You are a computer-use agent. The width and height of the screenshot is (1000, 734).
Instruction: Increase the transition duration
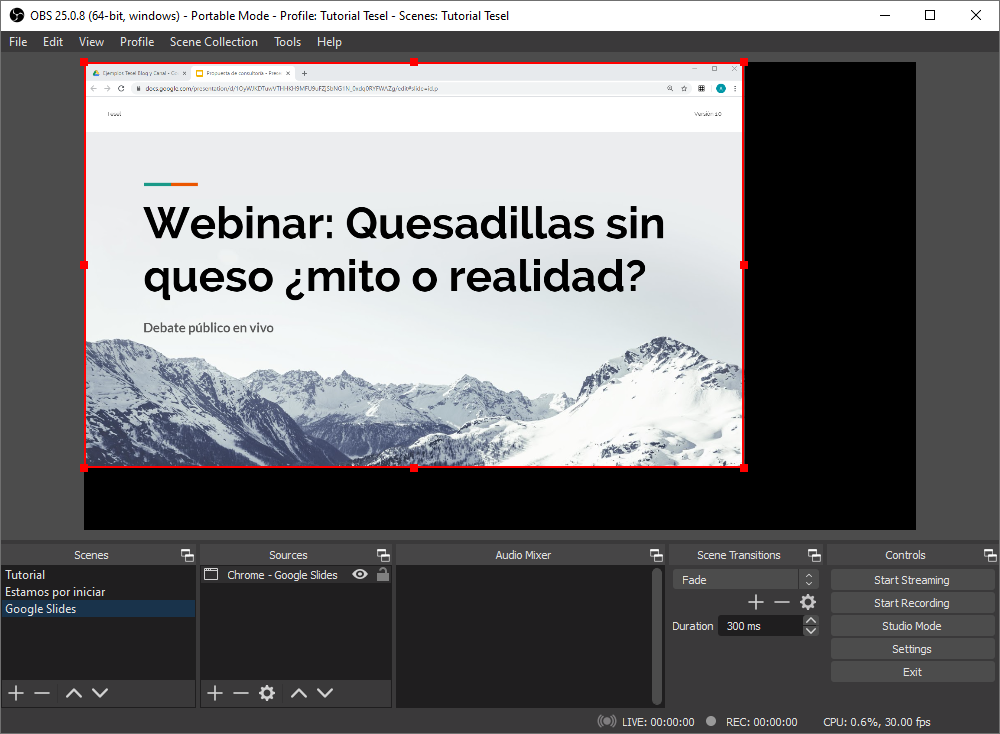[x=811, y=620]
